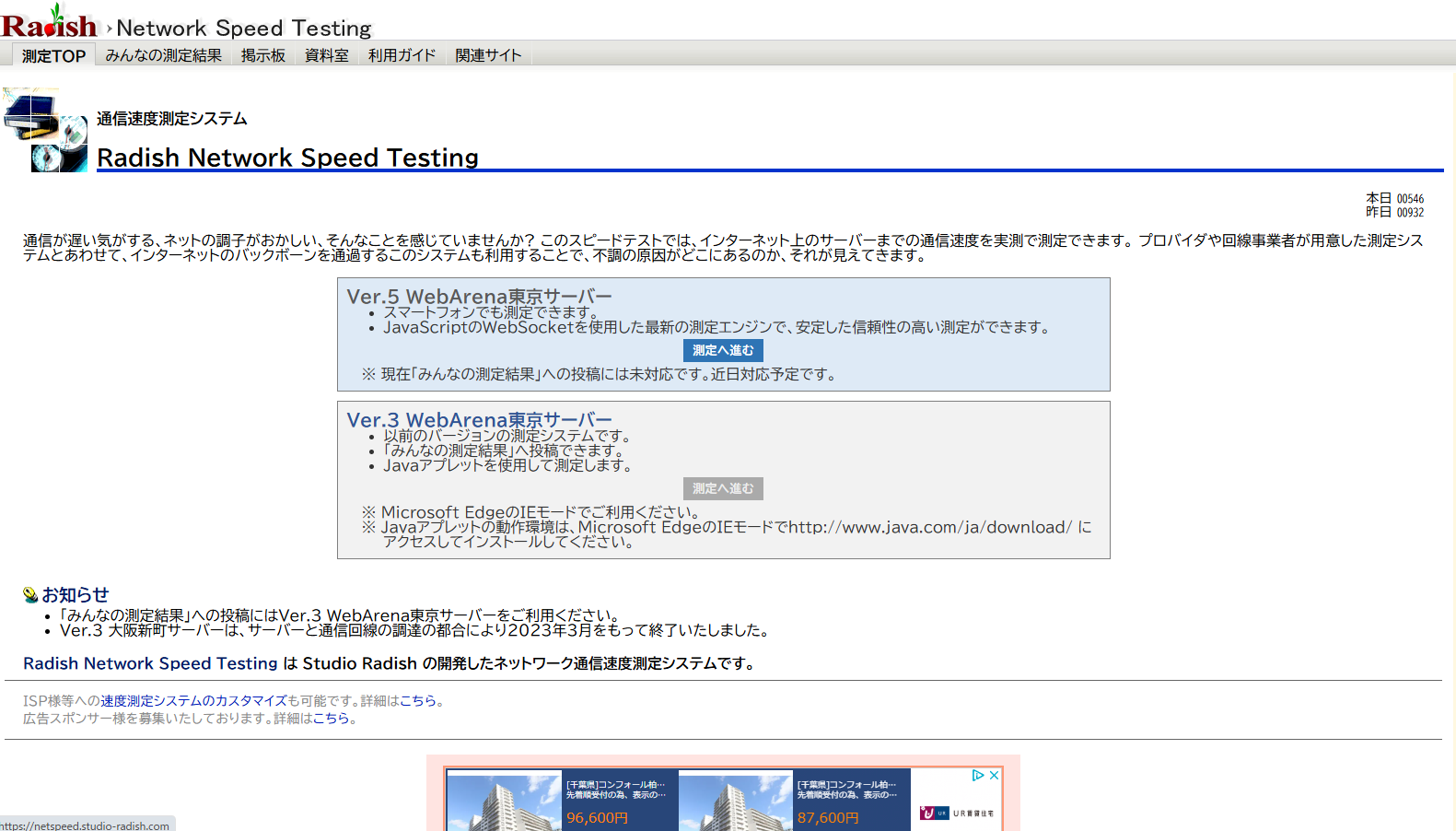Close the advertisement with X icon
This screenshot has height=831, width=1456.
point(994,776)
